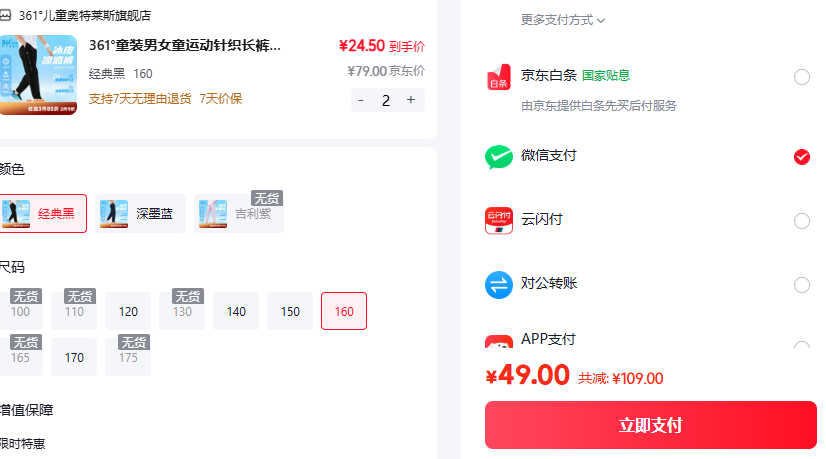Select the 京东白条 radio button
Image resolution: width=826 pixels, height=459 pixels.
[x=801, y=77]
